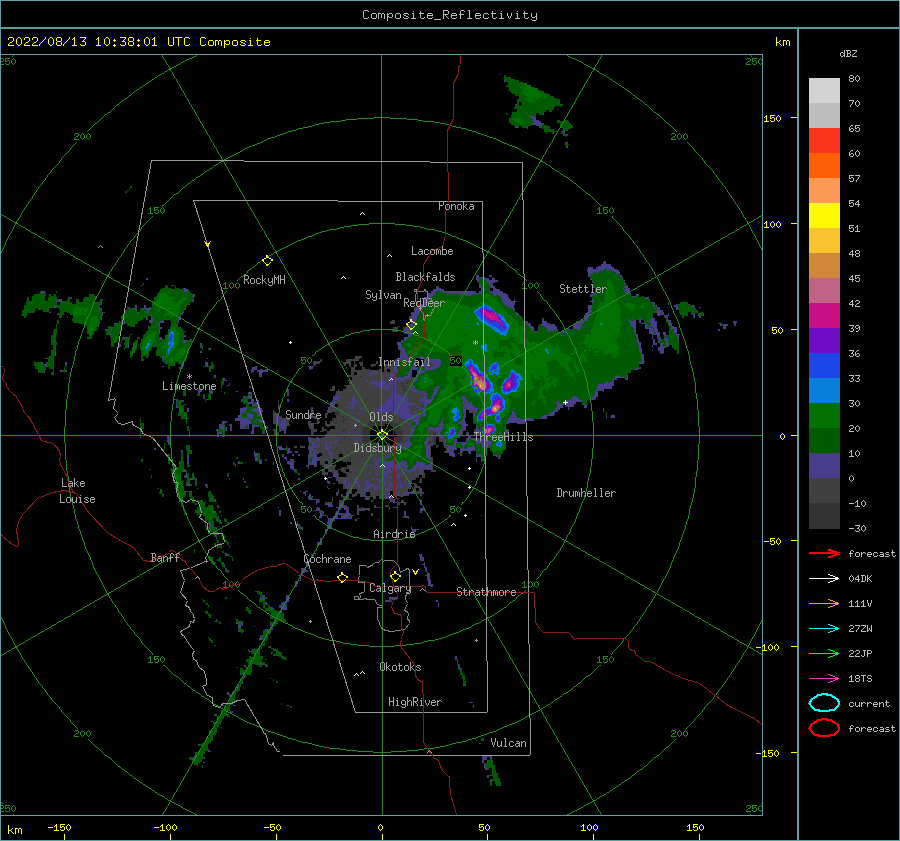Image resolution: width=900 pixels, height=841 pixels.
Task: Click the Strathmore label
Action: (486, 592)
